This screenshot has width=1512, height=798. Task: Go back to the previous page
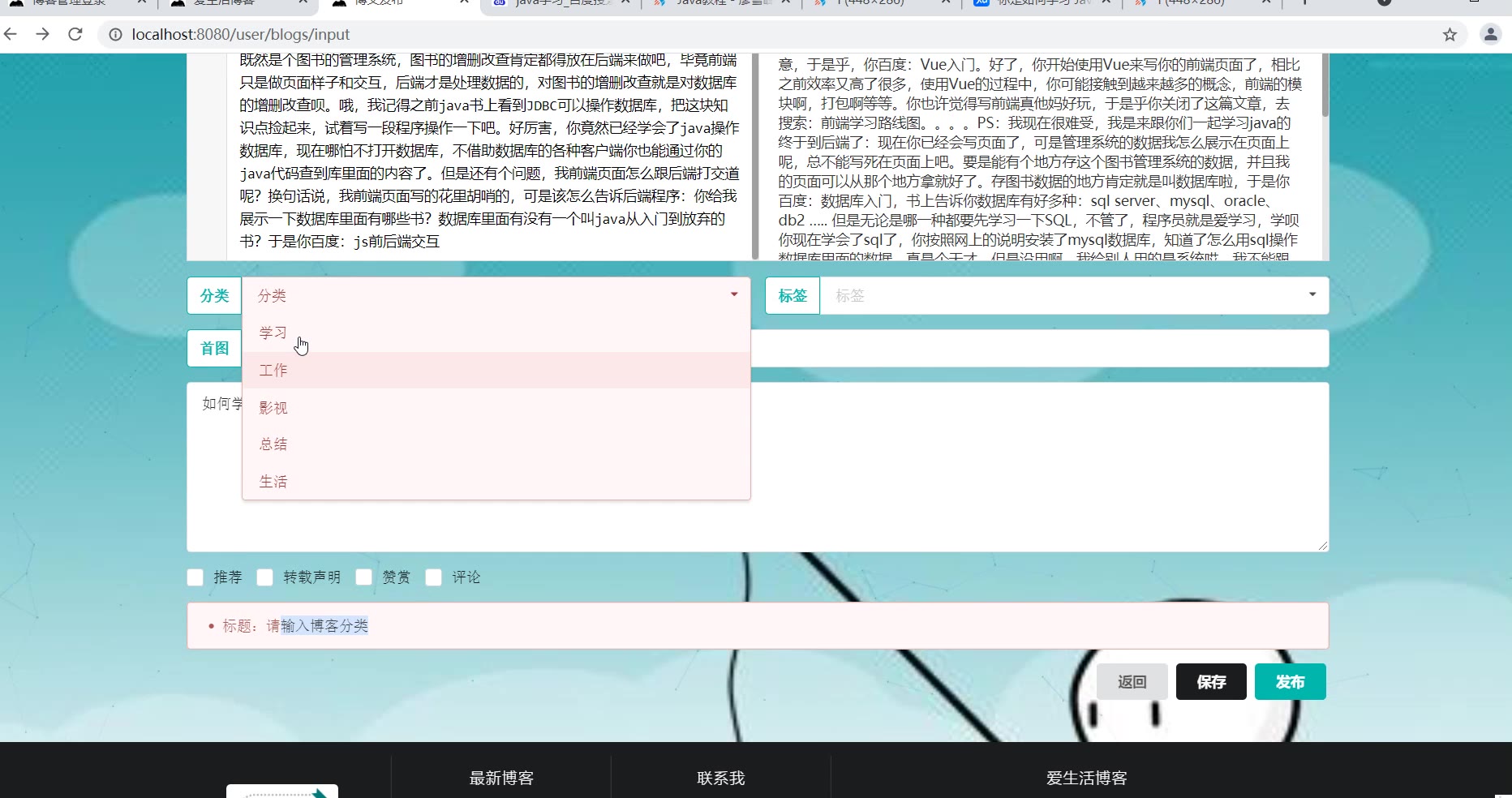click(11, 34)
